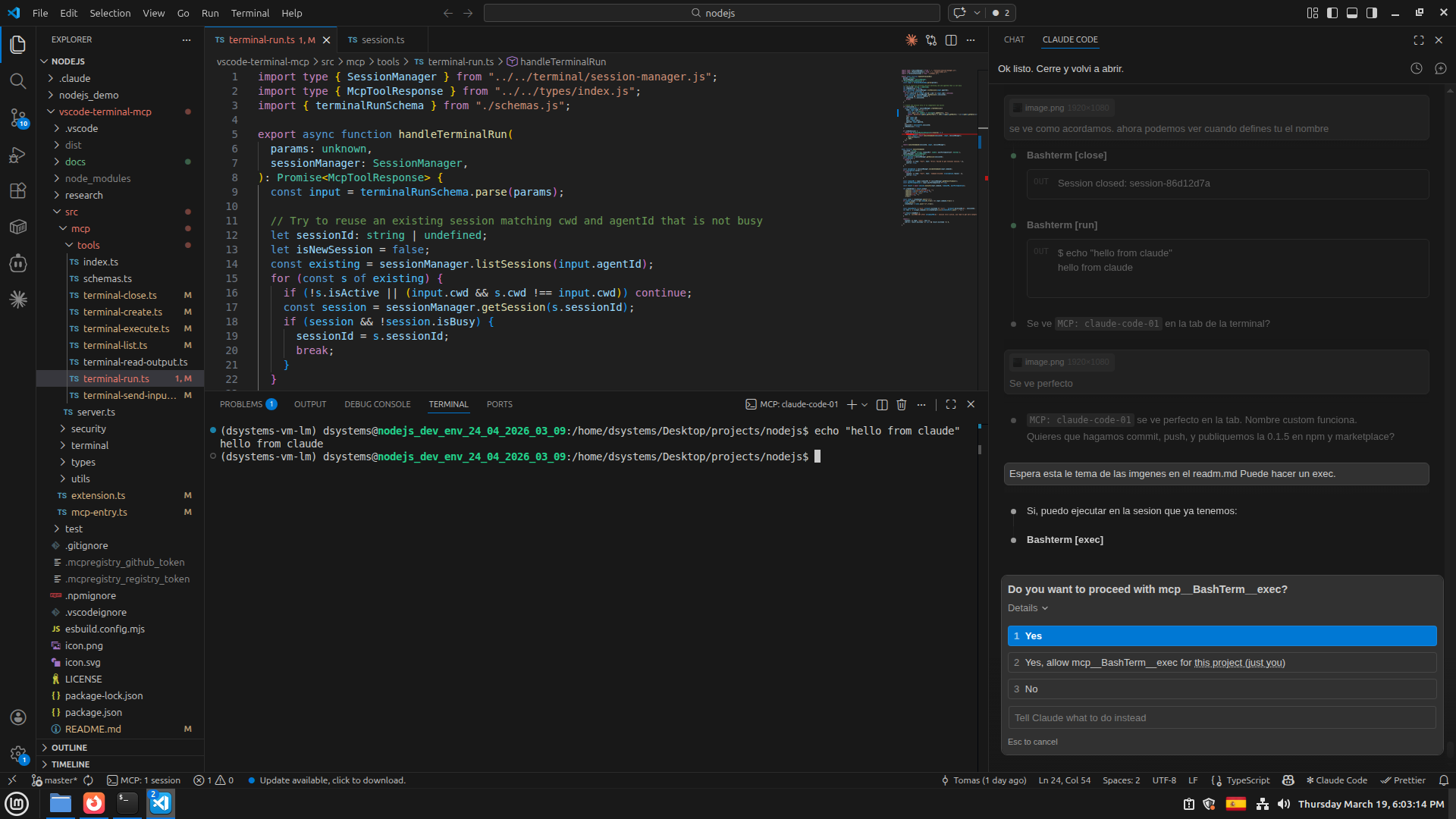This screenshot has height=819, width=1456.
Task: Open the Extensions view
Action: coord(17,190)
